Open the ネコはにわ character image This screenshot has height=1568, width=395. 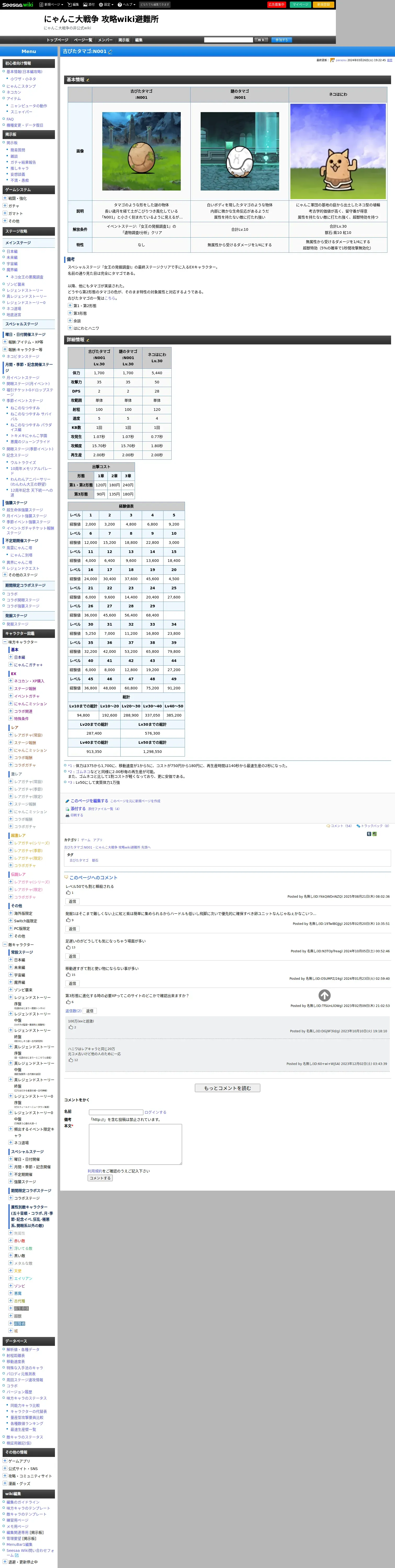click(338, 151)
